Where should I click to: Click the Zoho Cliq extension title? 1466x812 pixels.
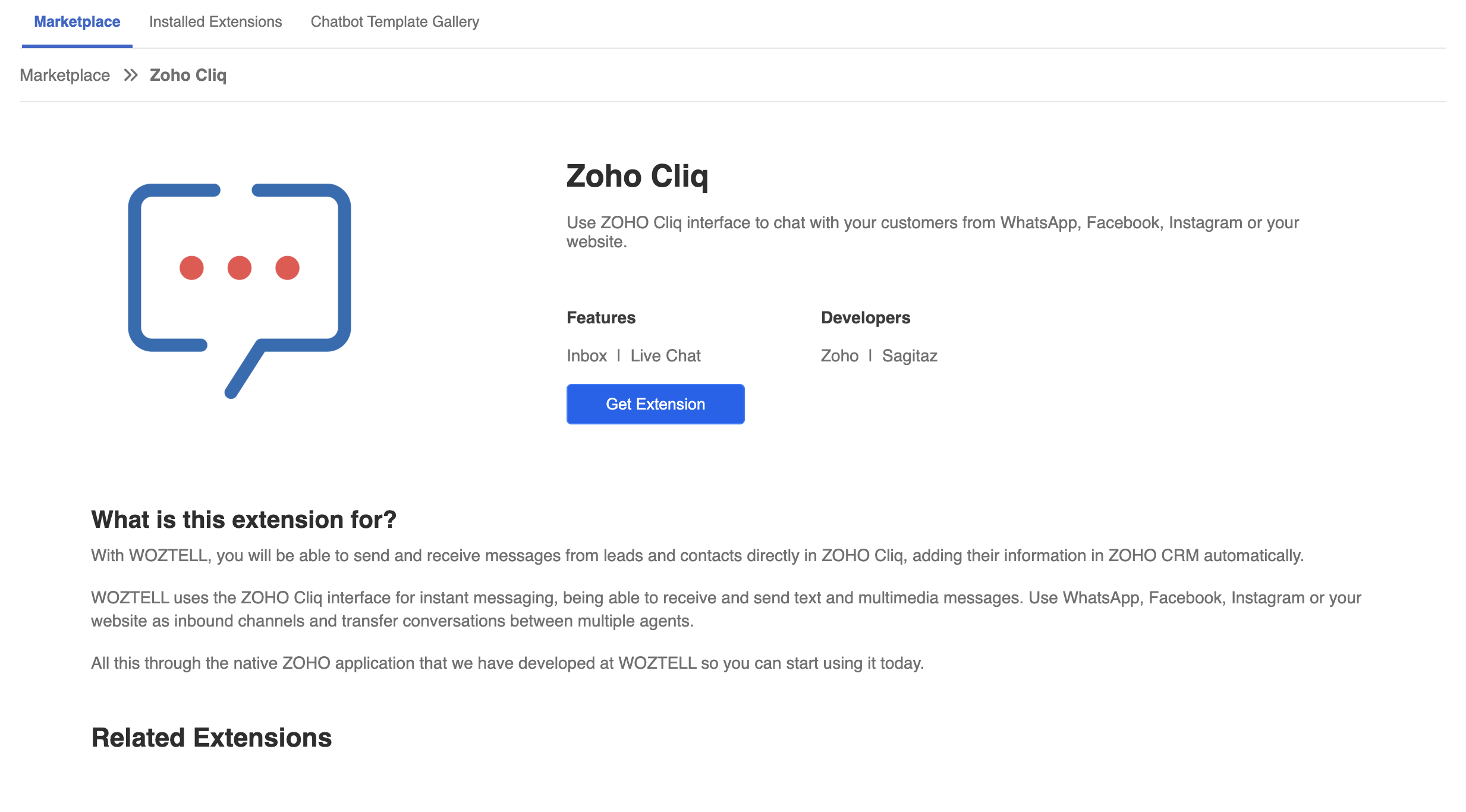pos(637,177)
